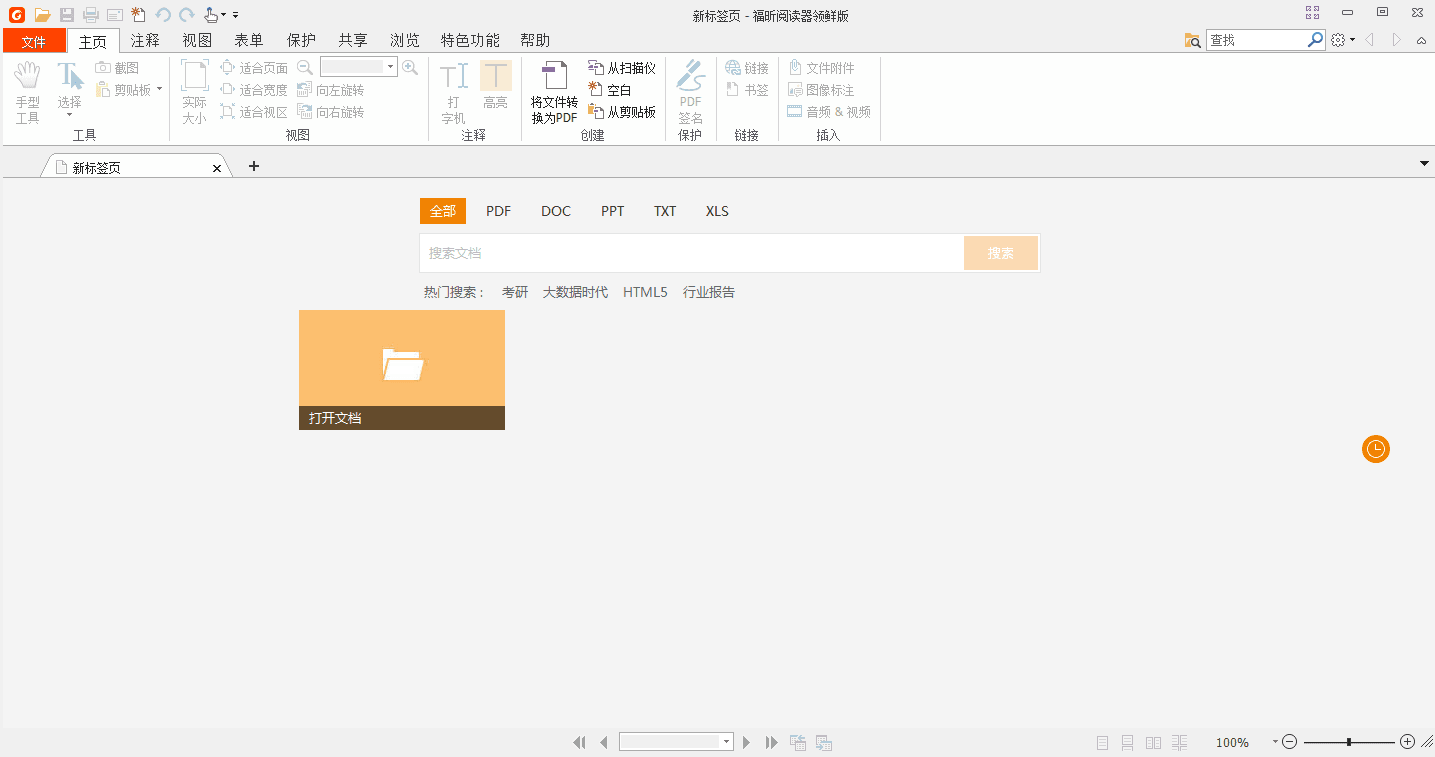1435x757 pixels.
Task: Select the PDF filter tab
Action: (x=499, y=211)
